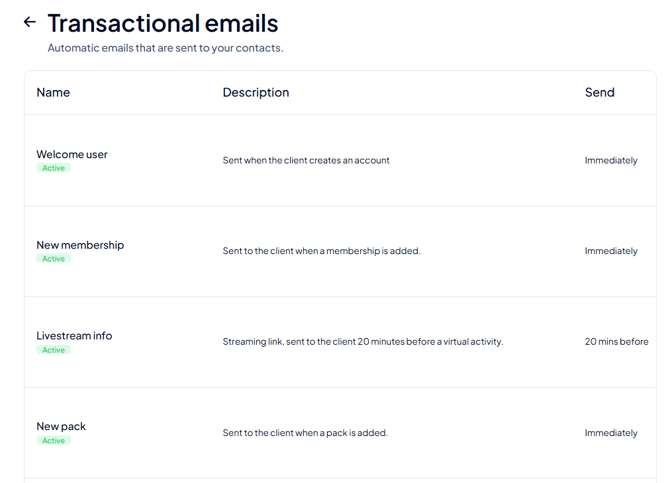Click the Active badge under Livestream info
This screenshot has width=670, height=483.
click(x=53, y=350)
